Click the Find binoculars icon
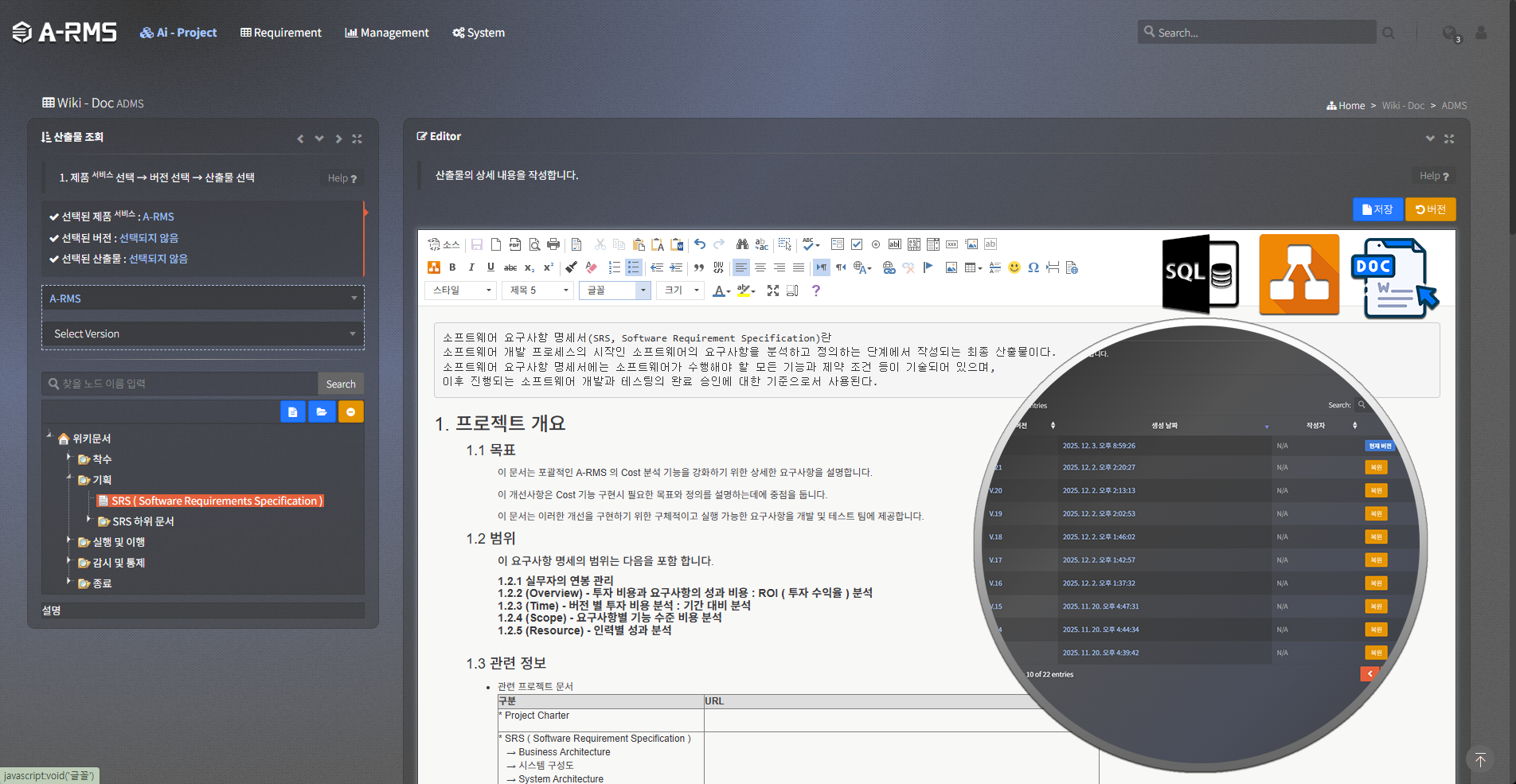 click(742, 244)
